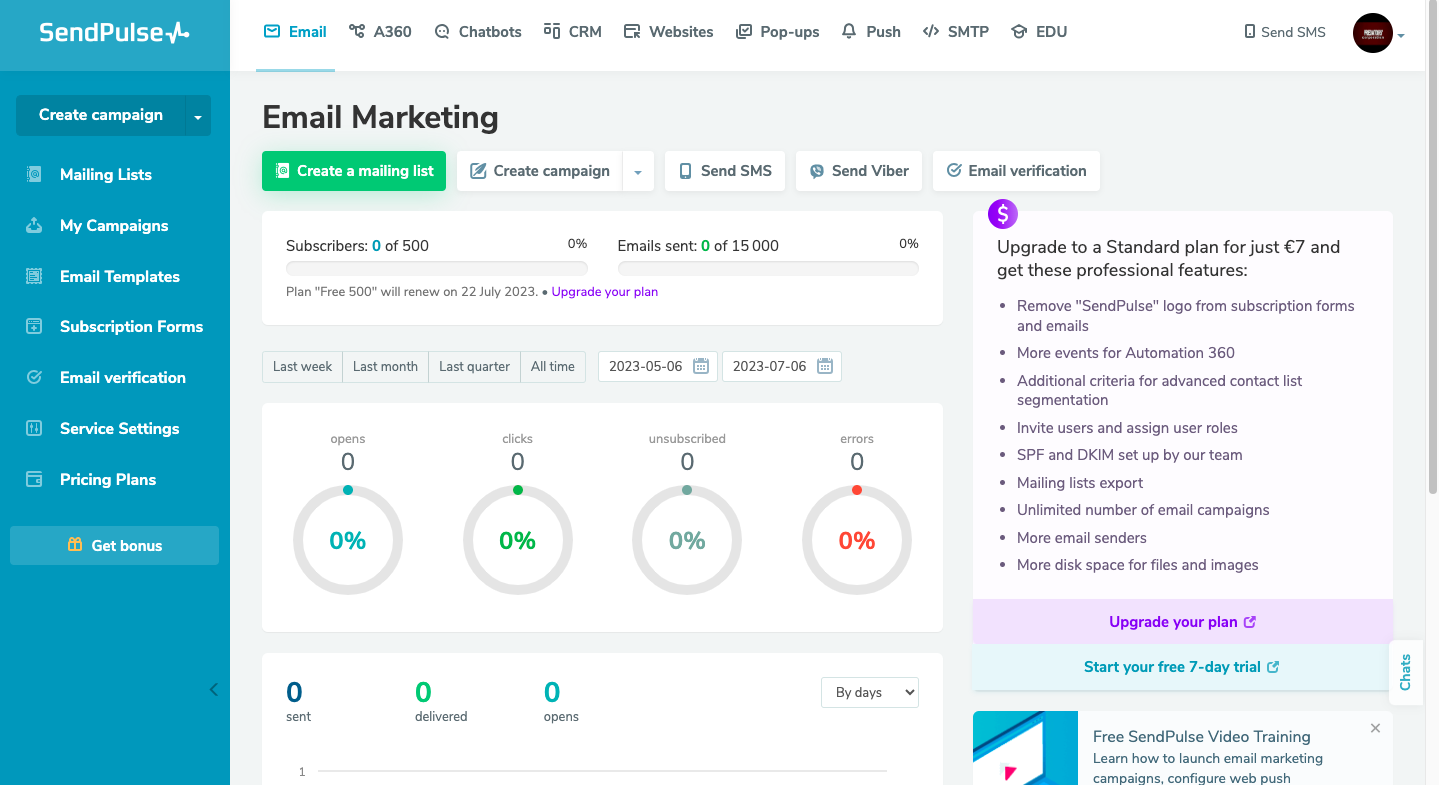Image resolution: width=1439 pixels, height=785 pixels.
Task: Click the video training thumbnail image
Action: [x=1025, y=748]
